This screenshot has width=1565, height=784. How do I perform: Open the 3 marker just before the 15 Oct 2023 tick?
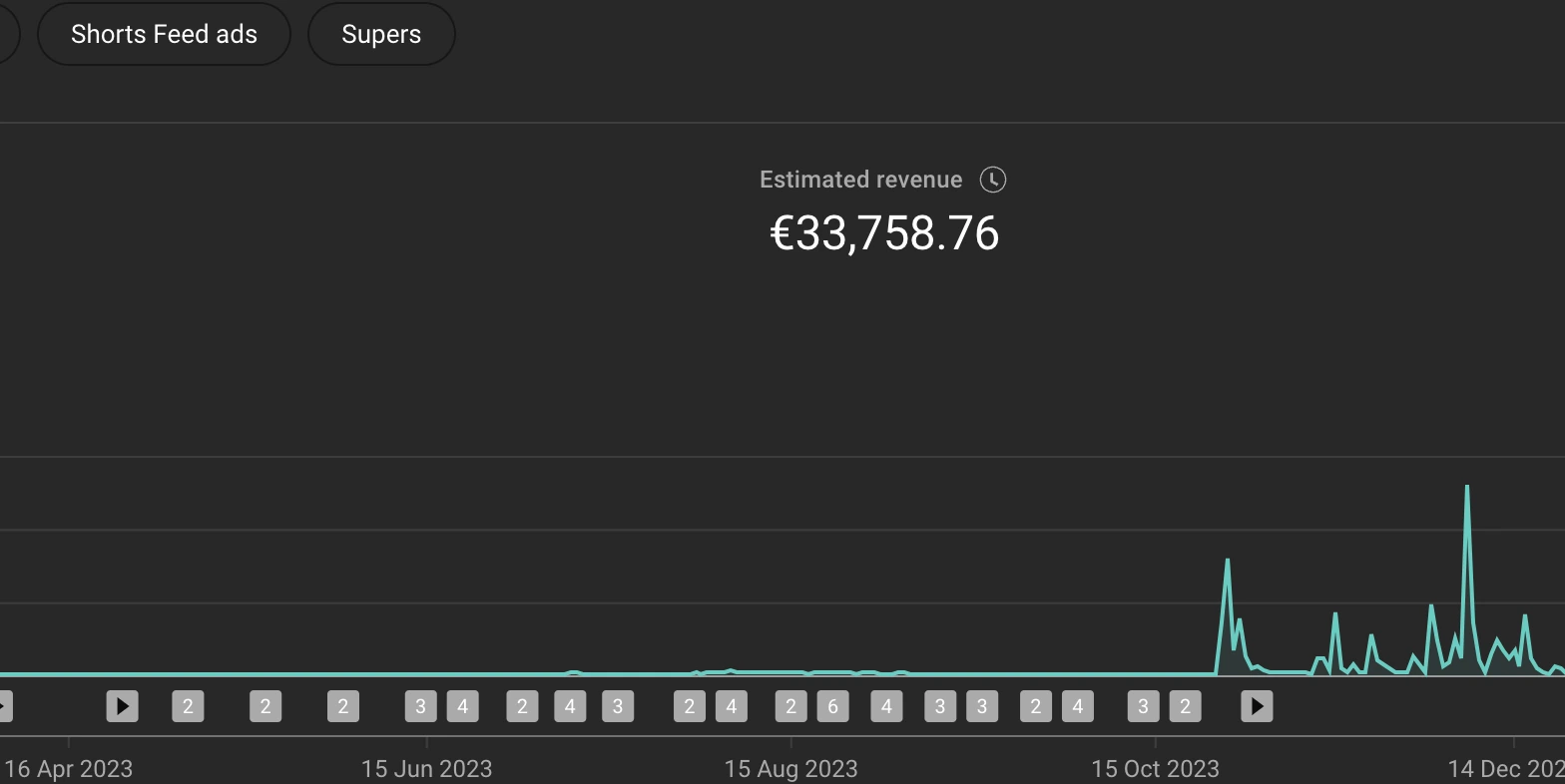click(x=1143, y=707)
